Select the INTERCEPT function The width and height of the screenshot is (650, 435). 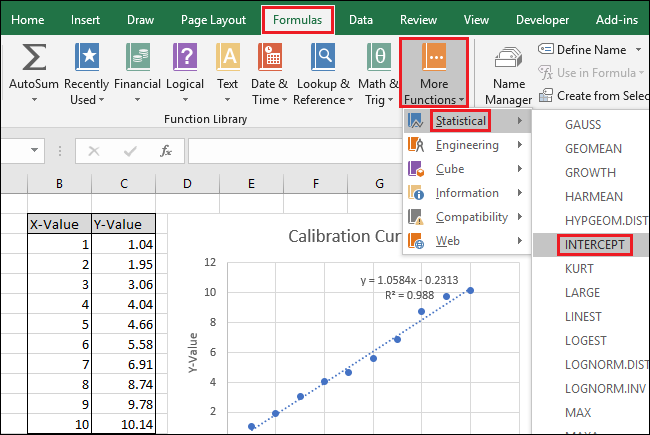[593, 245]
